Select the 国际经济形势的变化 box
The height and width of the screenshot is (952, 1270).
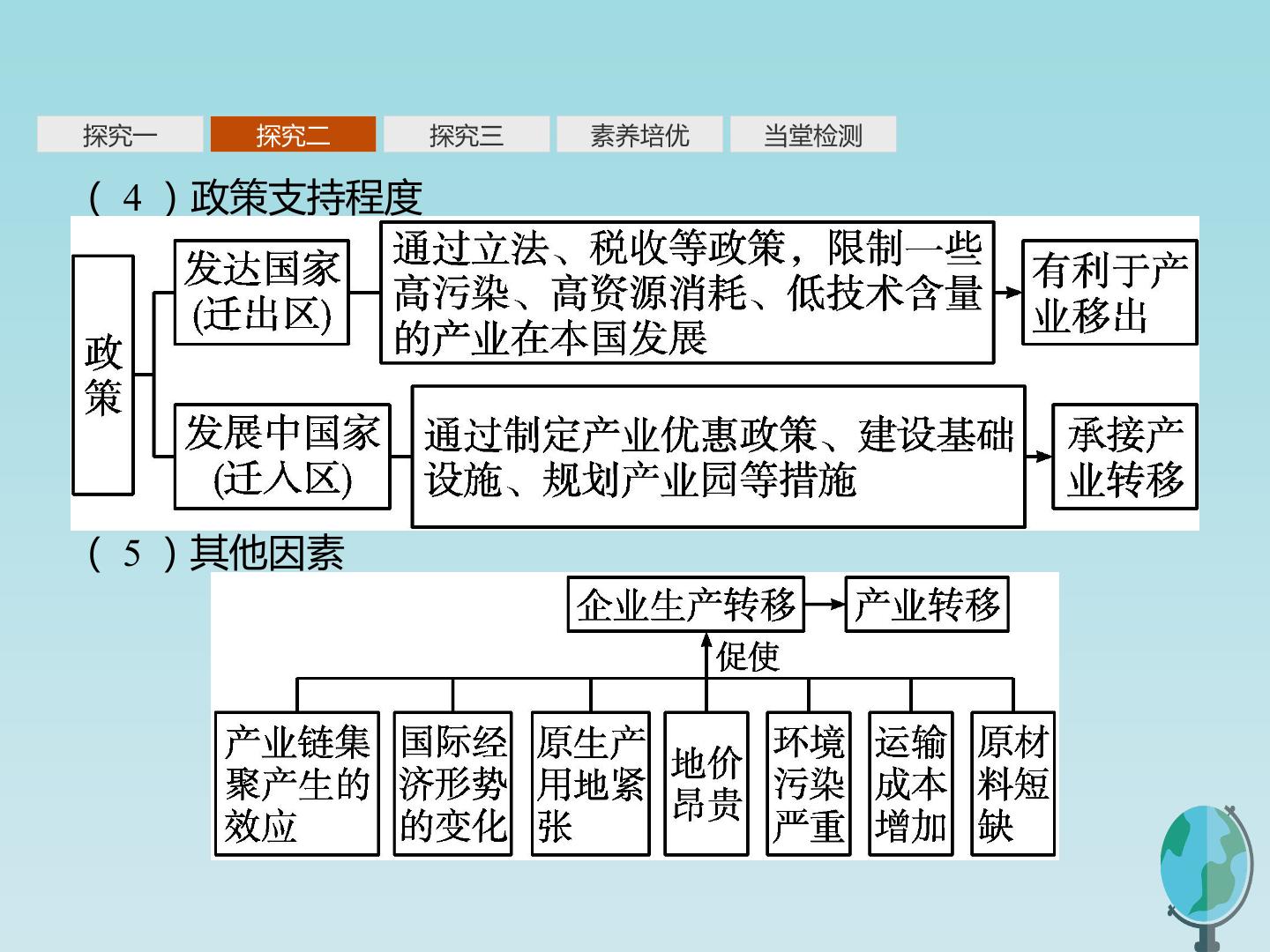coord(453,784)
